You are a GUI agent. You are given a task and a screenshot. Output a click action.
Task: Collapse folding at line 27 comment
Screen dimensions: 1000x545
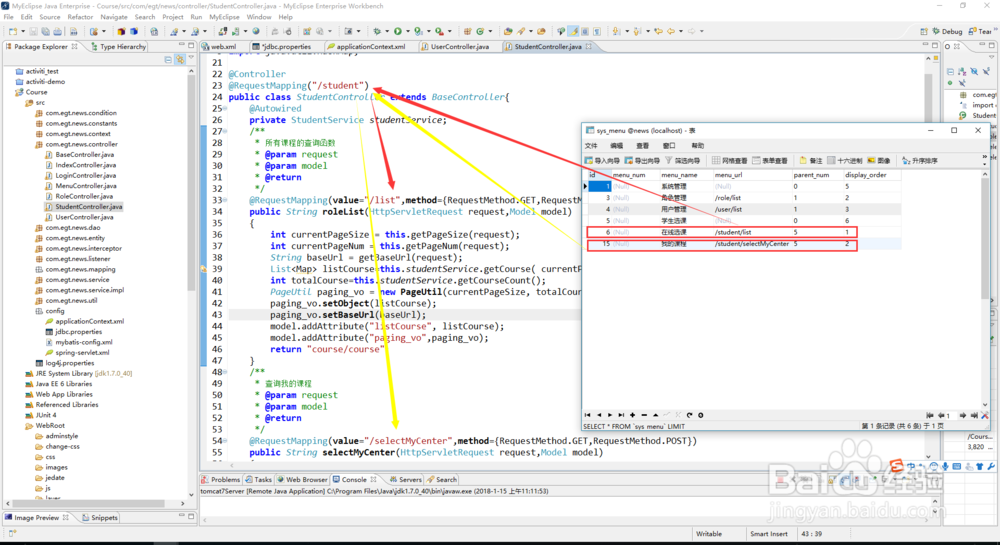(x=224, y=131)
